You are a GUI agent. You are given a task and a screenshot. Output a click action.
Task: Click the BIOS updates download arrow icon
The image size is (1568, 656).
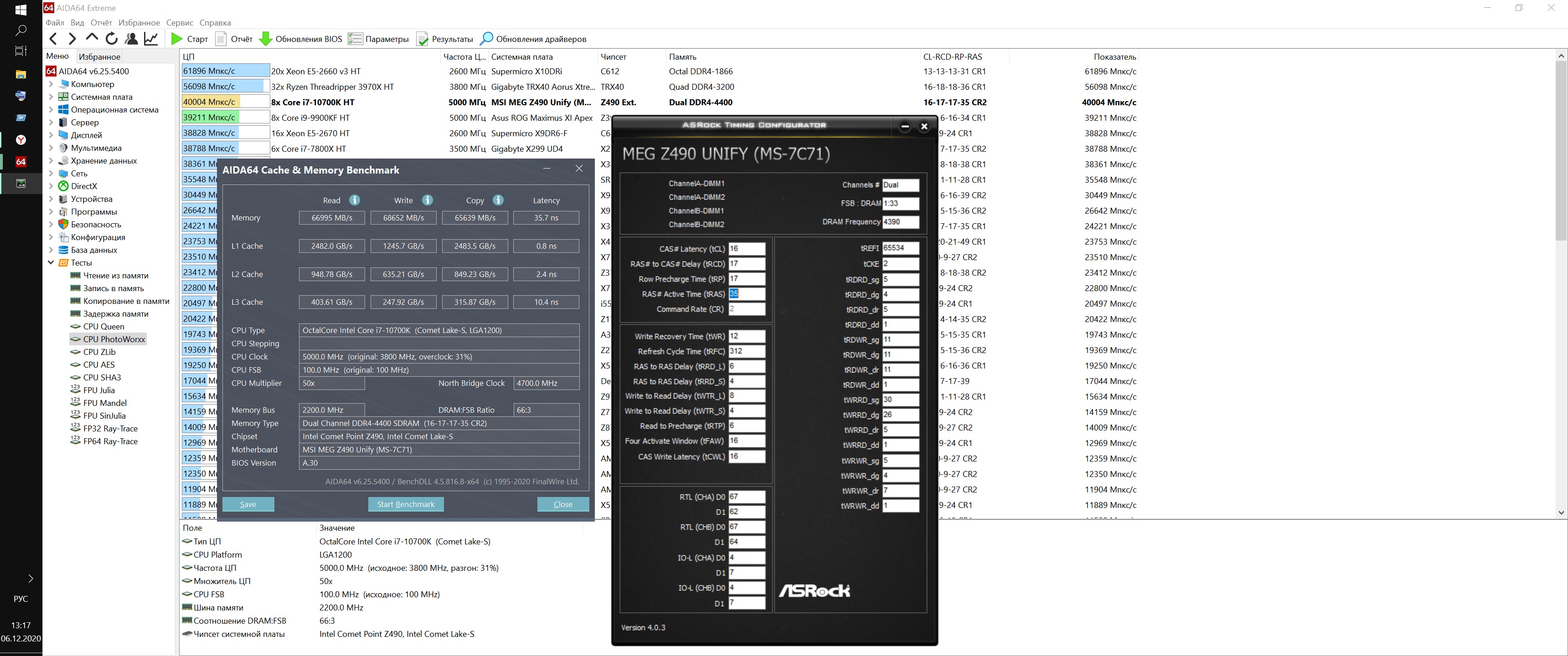pyautogui.click(x=265, y=39)
